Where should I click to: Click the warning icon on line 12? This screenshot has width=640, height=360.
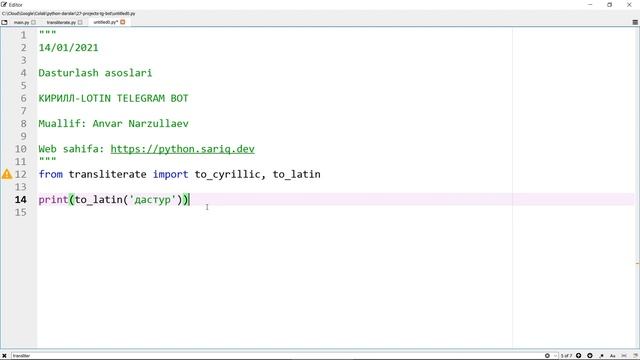tap(7, 174)
